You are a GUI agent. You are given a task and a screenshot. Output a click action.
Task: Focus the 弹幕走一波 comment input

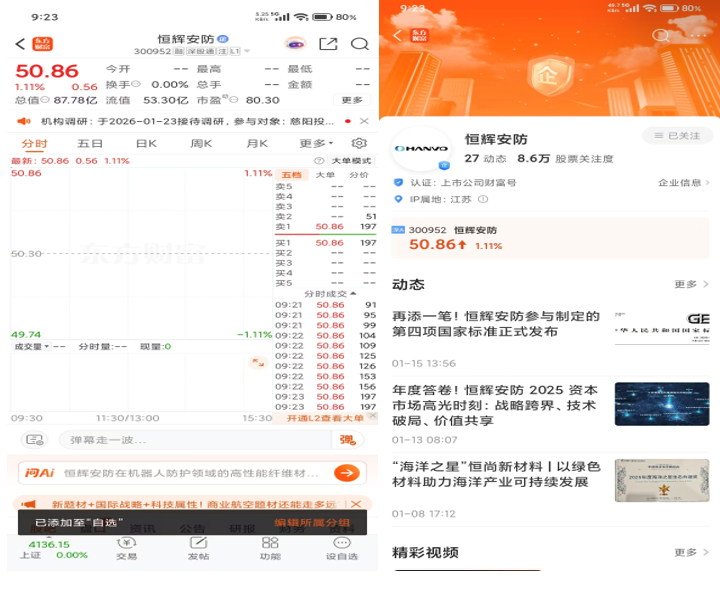pos(195,440)
